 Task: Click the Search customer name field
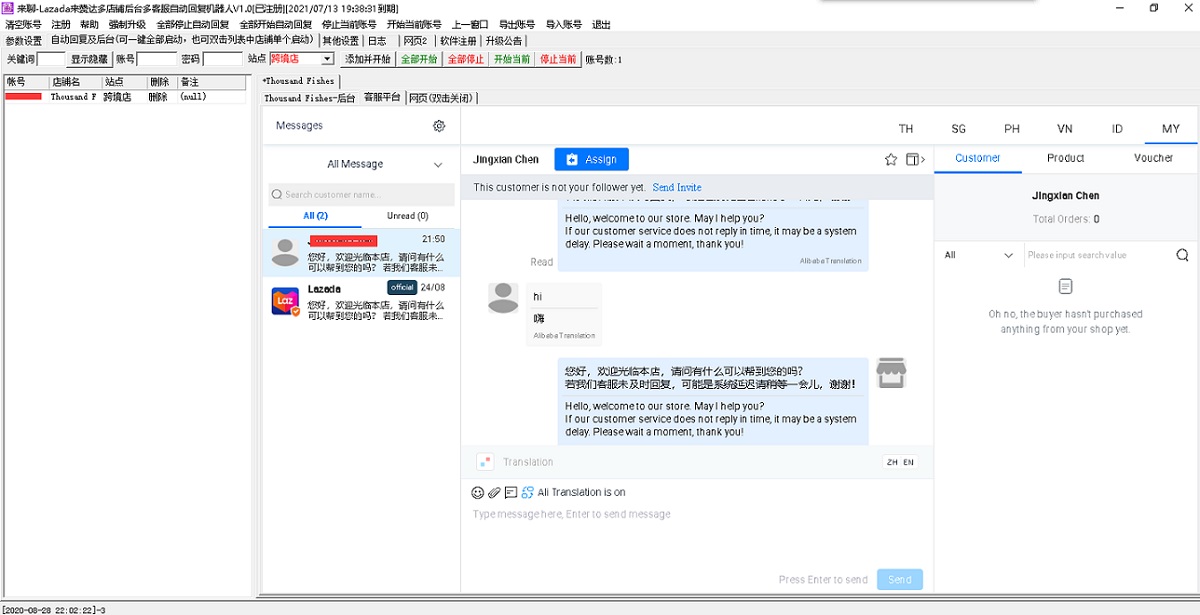point(361,195)
